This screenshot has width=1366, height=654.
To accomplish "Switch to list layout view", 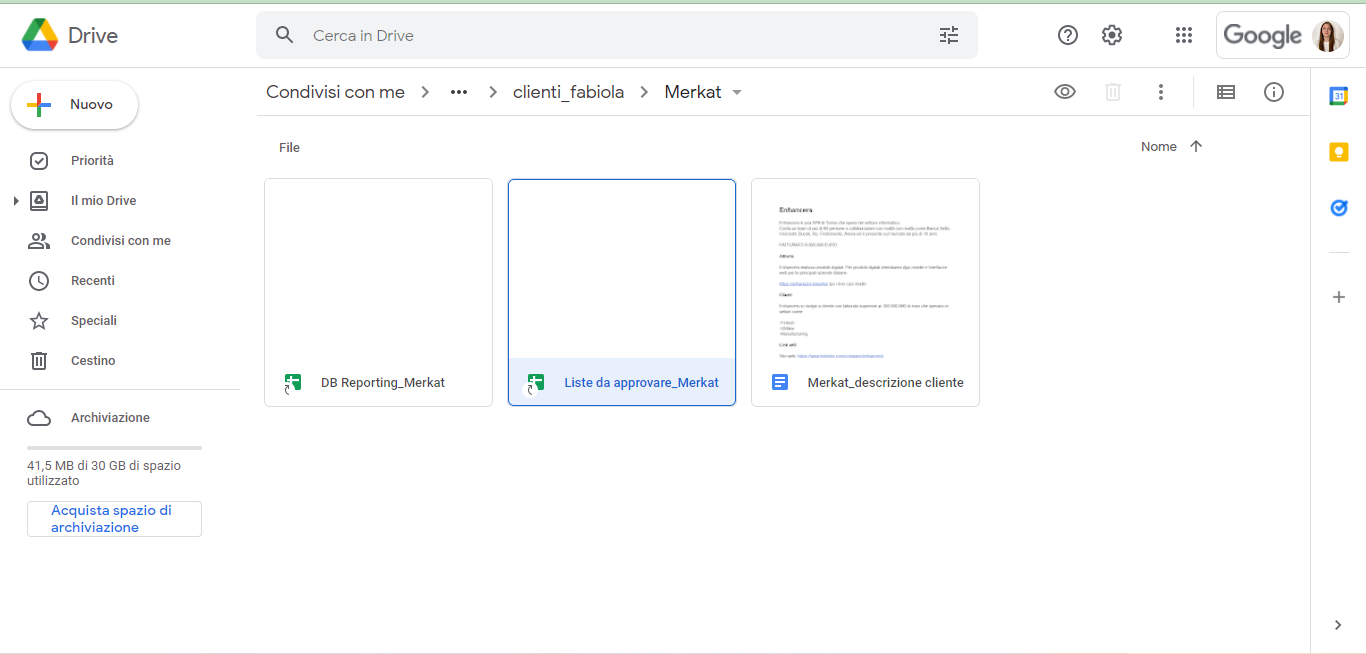I will tap(1226, 92).
